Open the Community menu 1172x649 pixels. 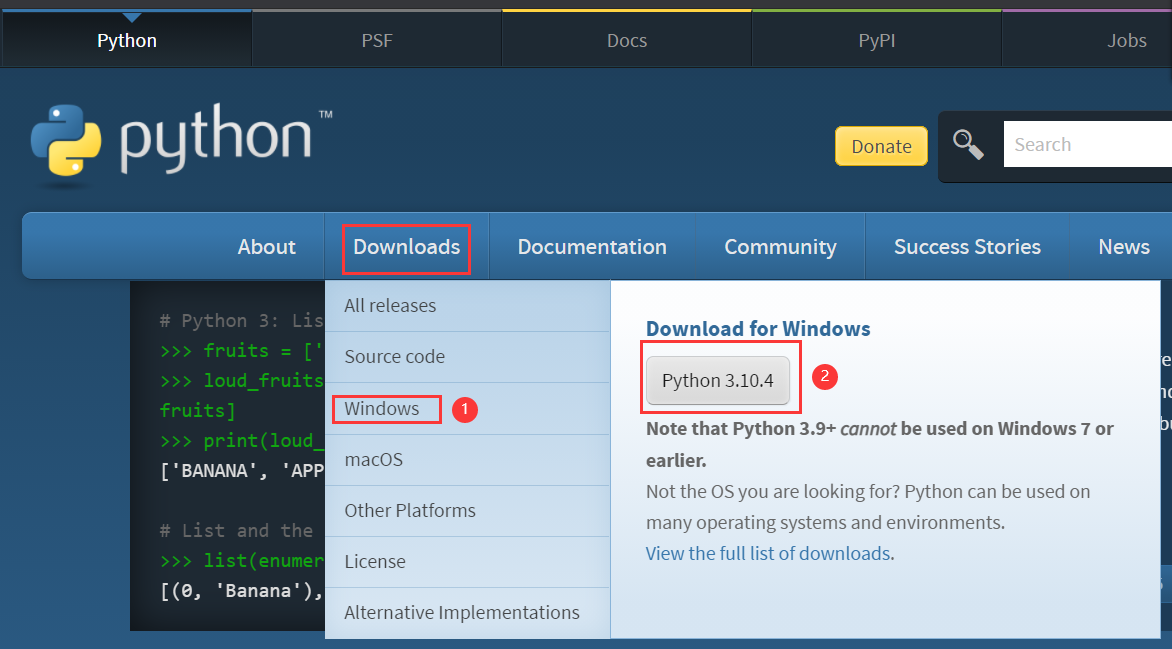(x=780, y=247)
